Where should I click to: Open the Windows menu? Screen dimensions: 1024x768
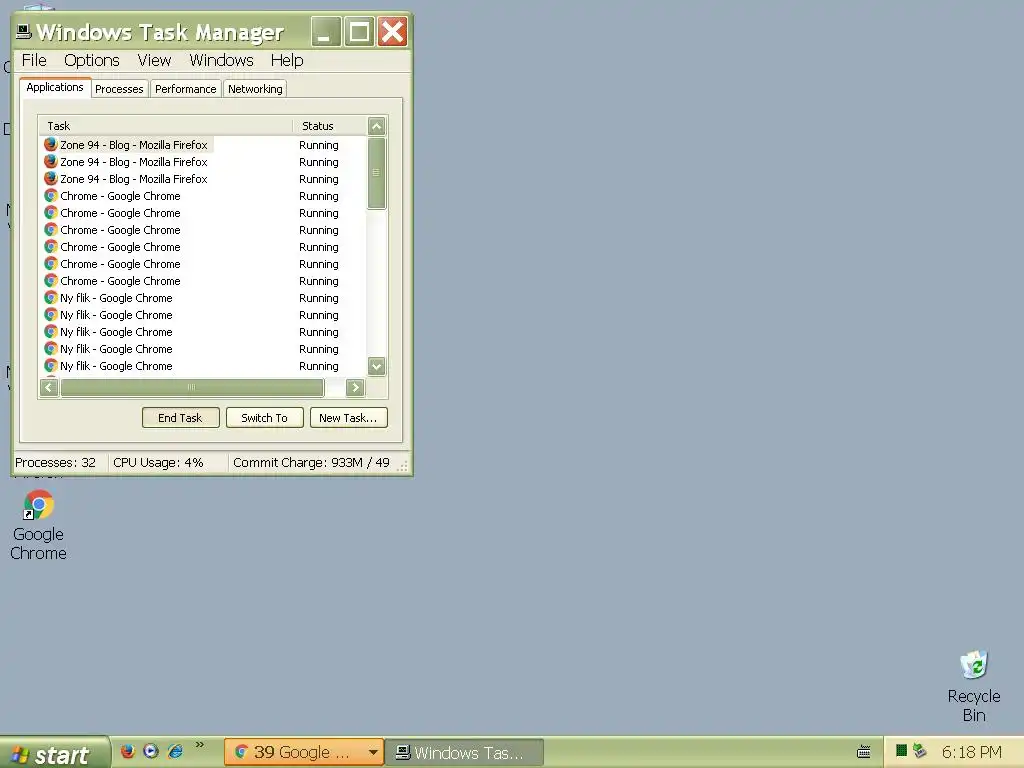(221, 60)
